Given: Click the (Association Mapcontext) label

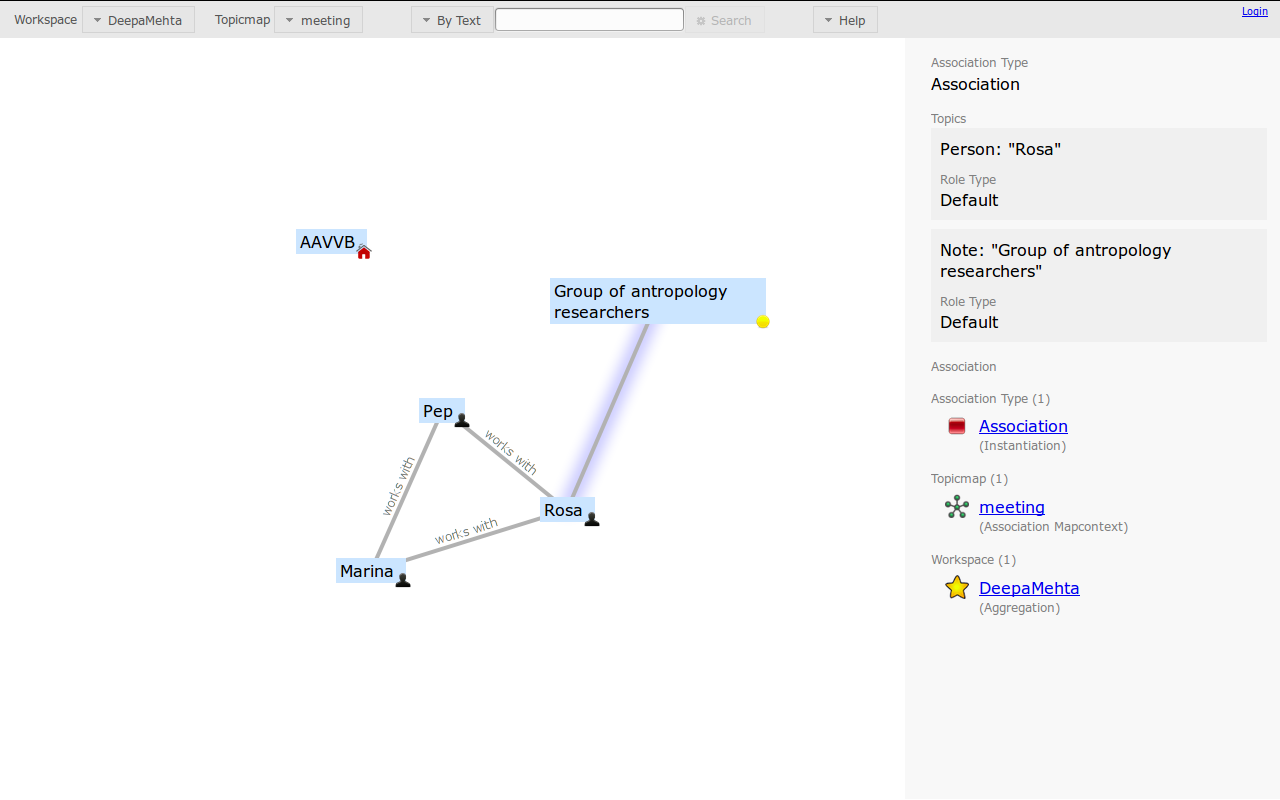Looking at the screenshot, I should pos(1053,527).
